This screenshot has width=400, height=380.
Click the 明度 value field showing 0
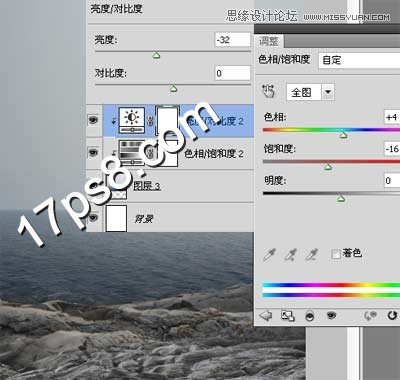tap(392, 181)
